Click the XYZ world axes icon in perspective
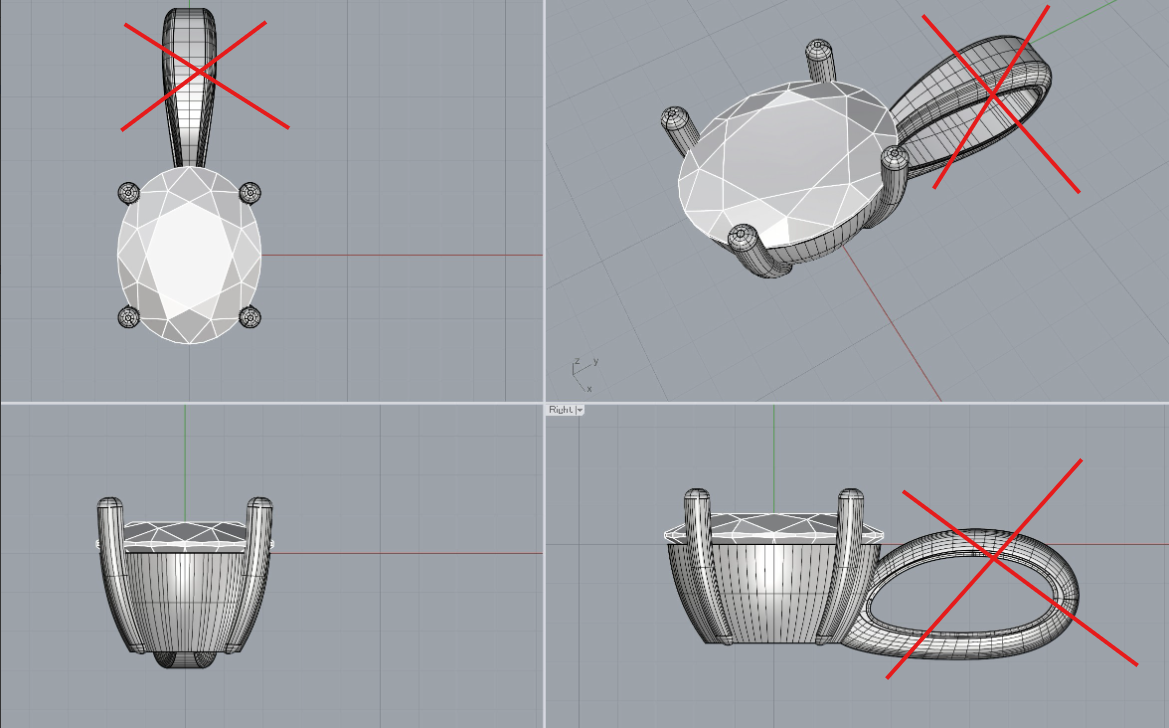1169x728 pixels. [584, 374]
